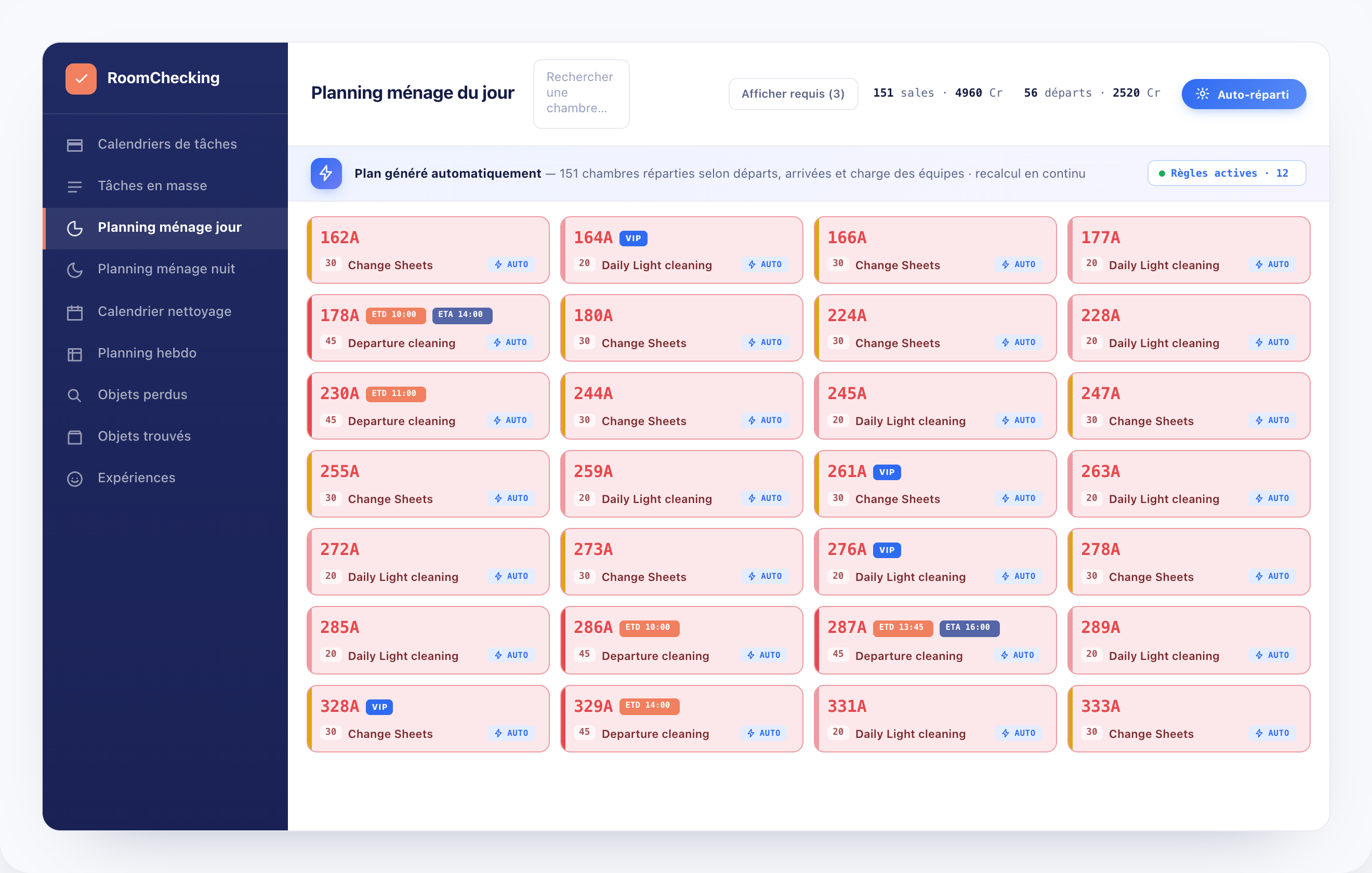Go to Planning ménage nuit

pyautogui.click(x=165, y=269)
